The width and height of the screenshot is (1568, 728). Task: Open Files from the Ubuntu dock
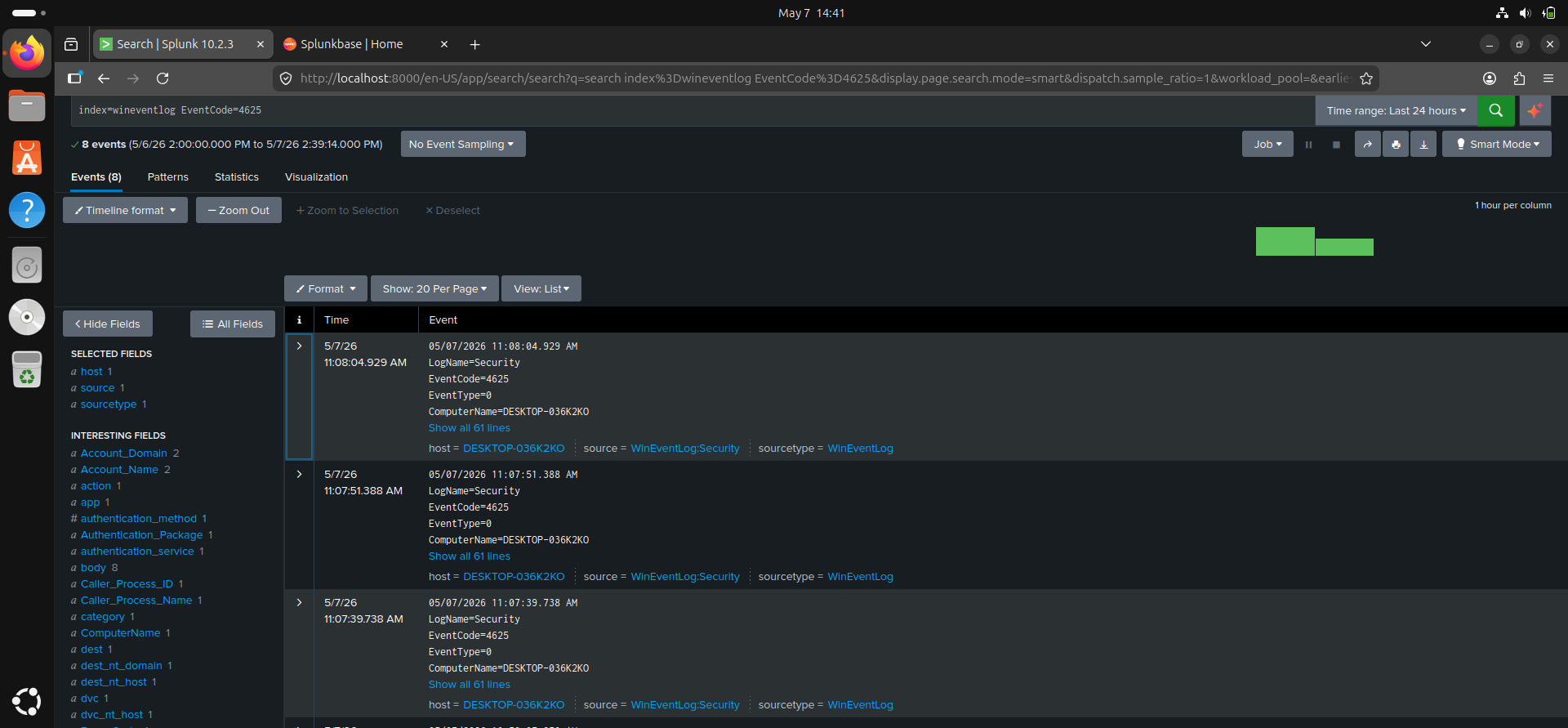[x=27, y=105]
